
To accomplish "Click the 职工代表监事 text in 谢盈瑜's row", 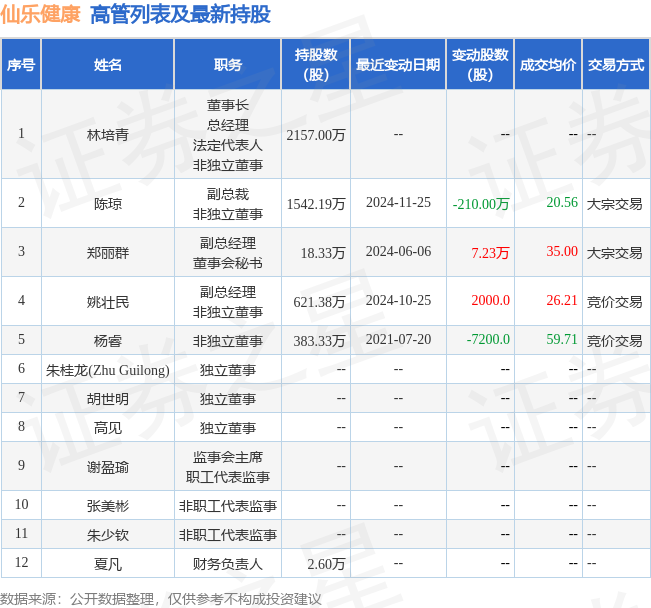I will [228, 477].
